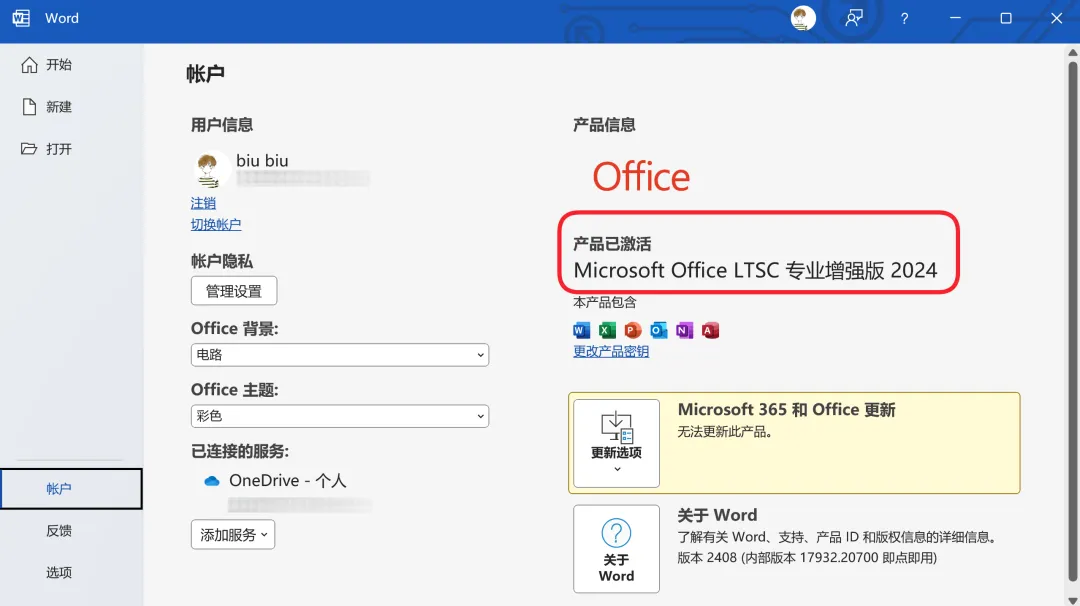Click the biu biu user profile picture
1080x606 pixels.
coord(209,169)
